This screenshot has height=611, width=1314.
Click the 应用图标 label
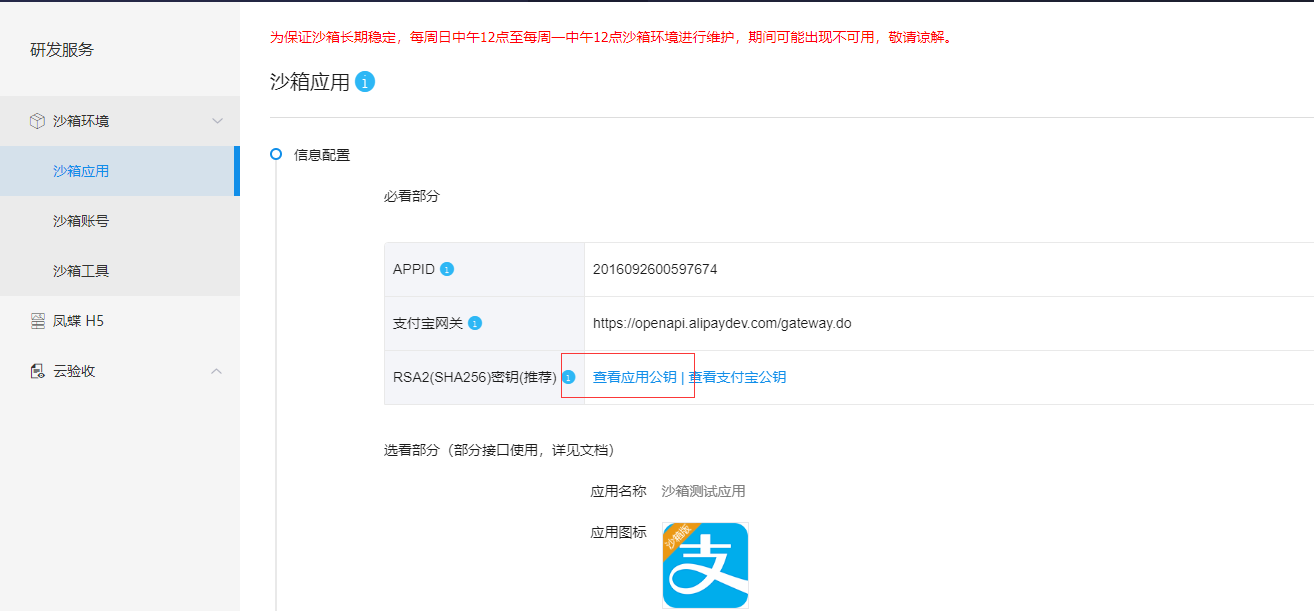pyautogui.click(x=619, y=532)
